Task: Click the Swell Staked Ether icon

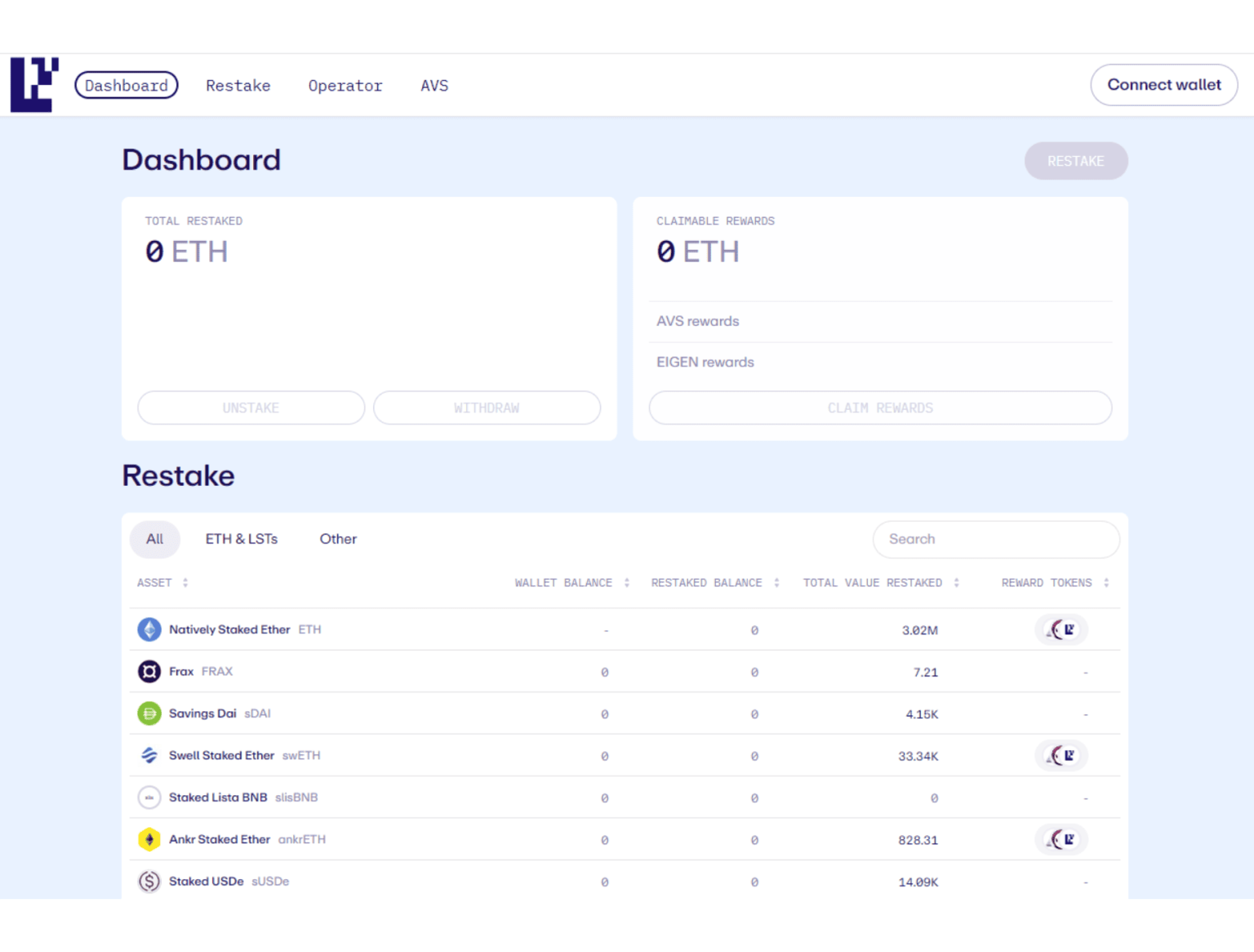Action: (x=149, y=755)
